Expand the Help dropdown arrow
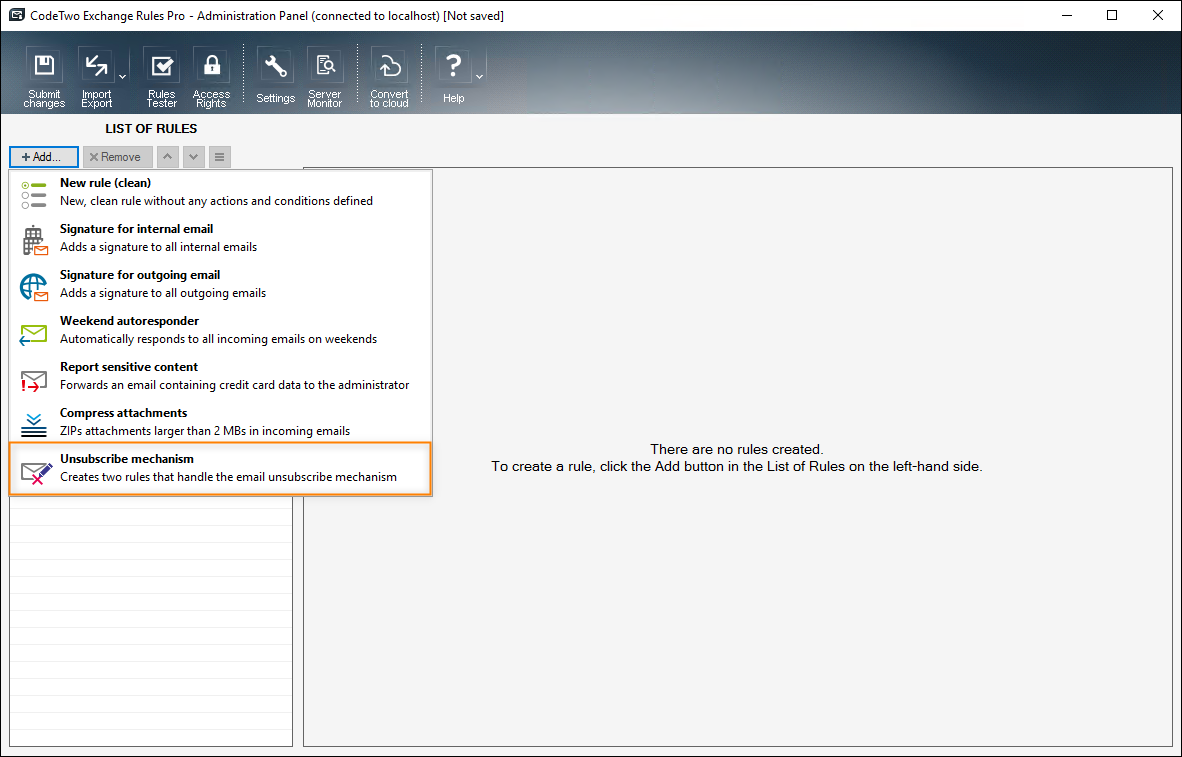 [x=479, y=77]
